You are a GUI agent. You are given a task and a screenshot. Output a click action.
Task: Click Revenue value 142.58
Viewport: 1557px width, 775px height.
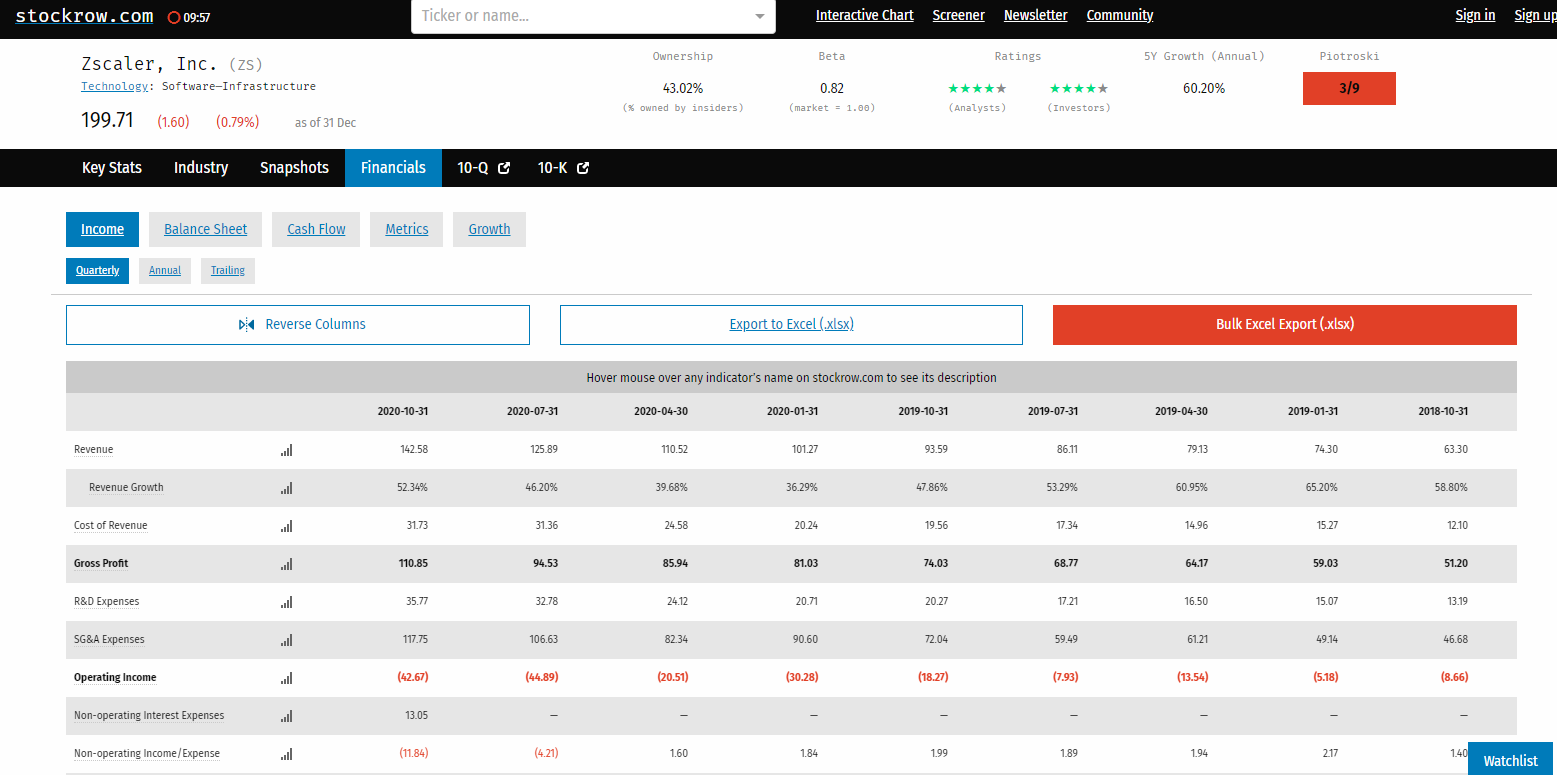click(414, 450)
